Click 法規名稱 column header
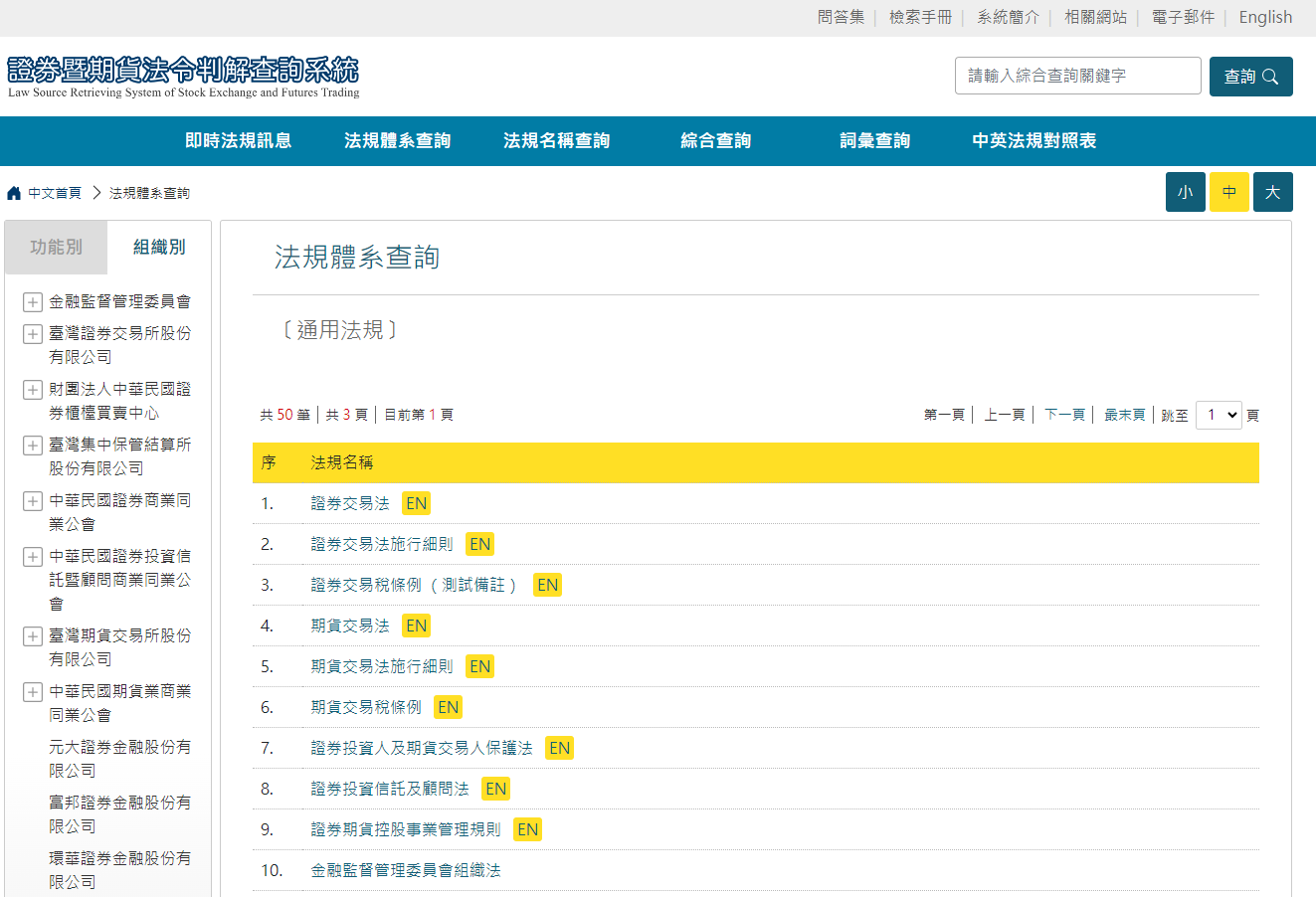 [342, 462]
